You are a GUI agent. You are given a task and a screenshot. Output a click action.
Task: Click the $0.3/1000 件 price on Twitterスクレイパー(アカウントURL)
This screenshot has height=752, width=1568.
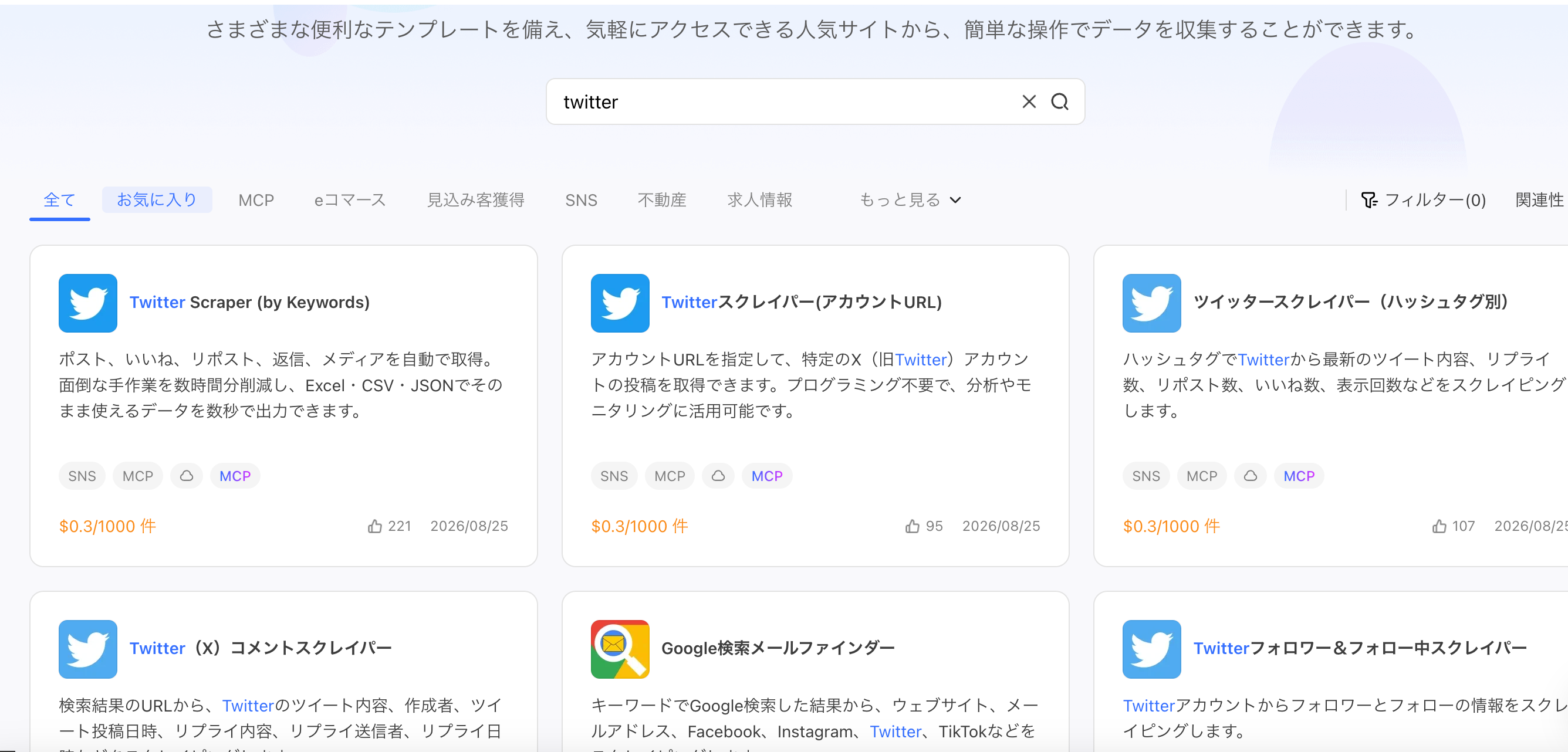(x=640, y=526)
